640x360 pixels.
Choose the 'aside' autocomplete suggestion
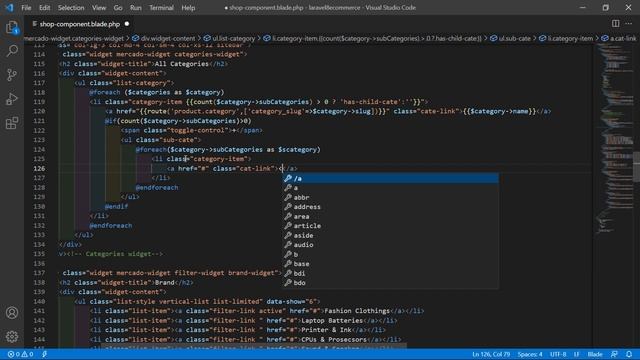pyautogui.click(x=390, y=236)
